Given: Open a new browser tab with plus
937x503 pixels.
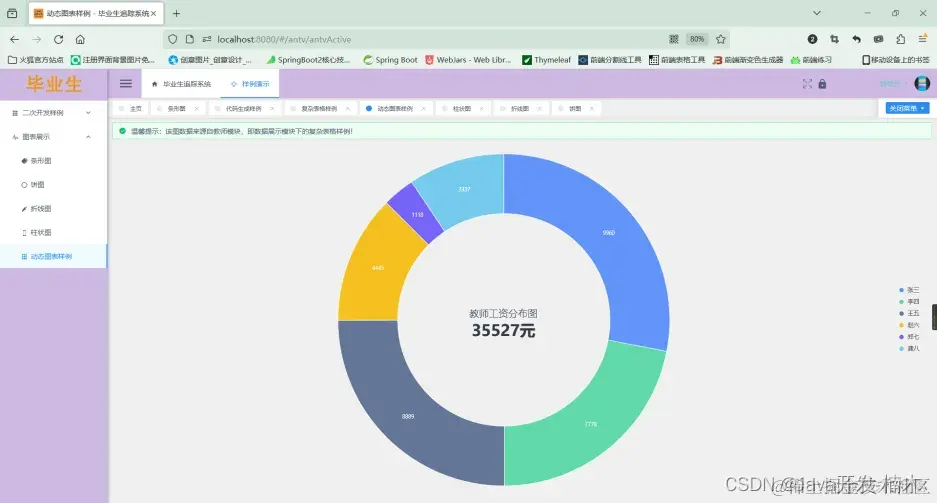Looking at the screenshot, I should tap(176, 13).
